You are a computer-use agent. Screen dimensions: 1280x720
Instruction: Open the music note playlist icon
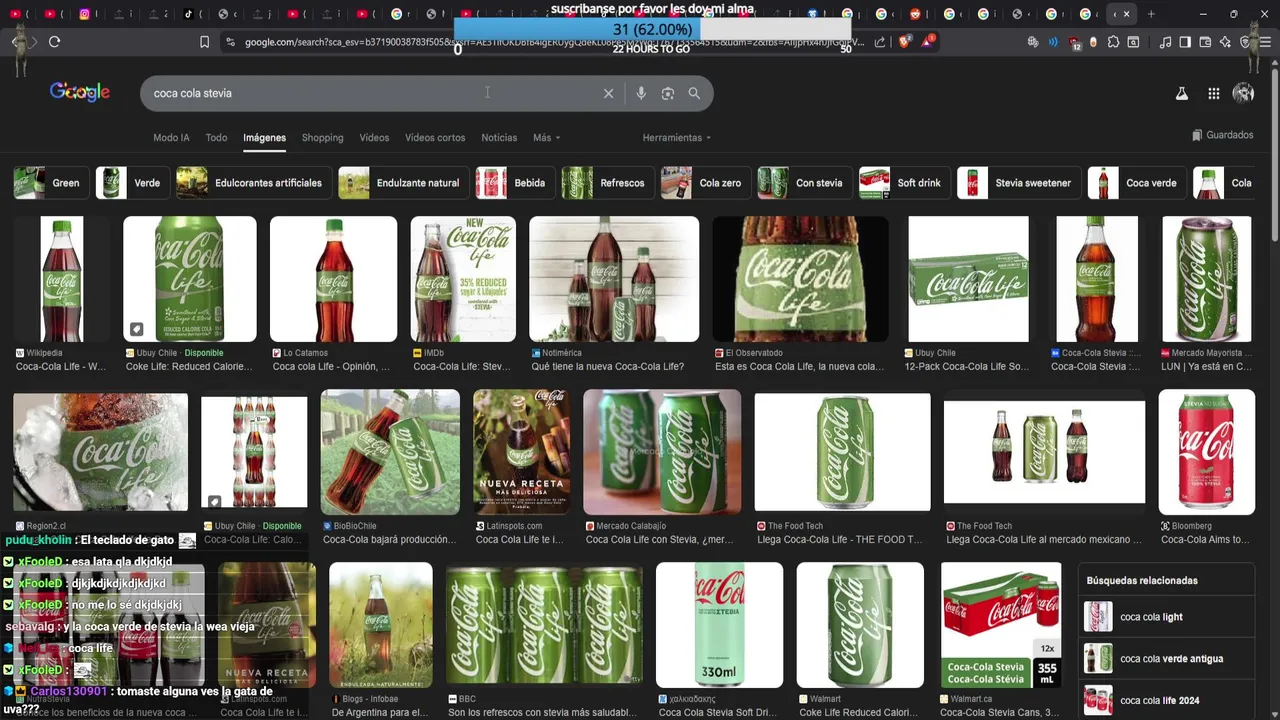pos(1165,42)
